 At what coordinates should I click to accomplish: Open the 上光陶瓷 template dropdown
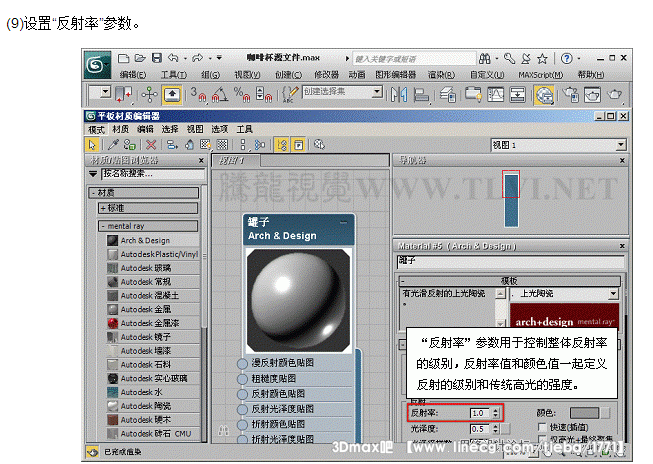[613, 294]
